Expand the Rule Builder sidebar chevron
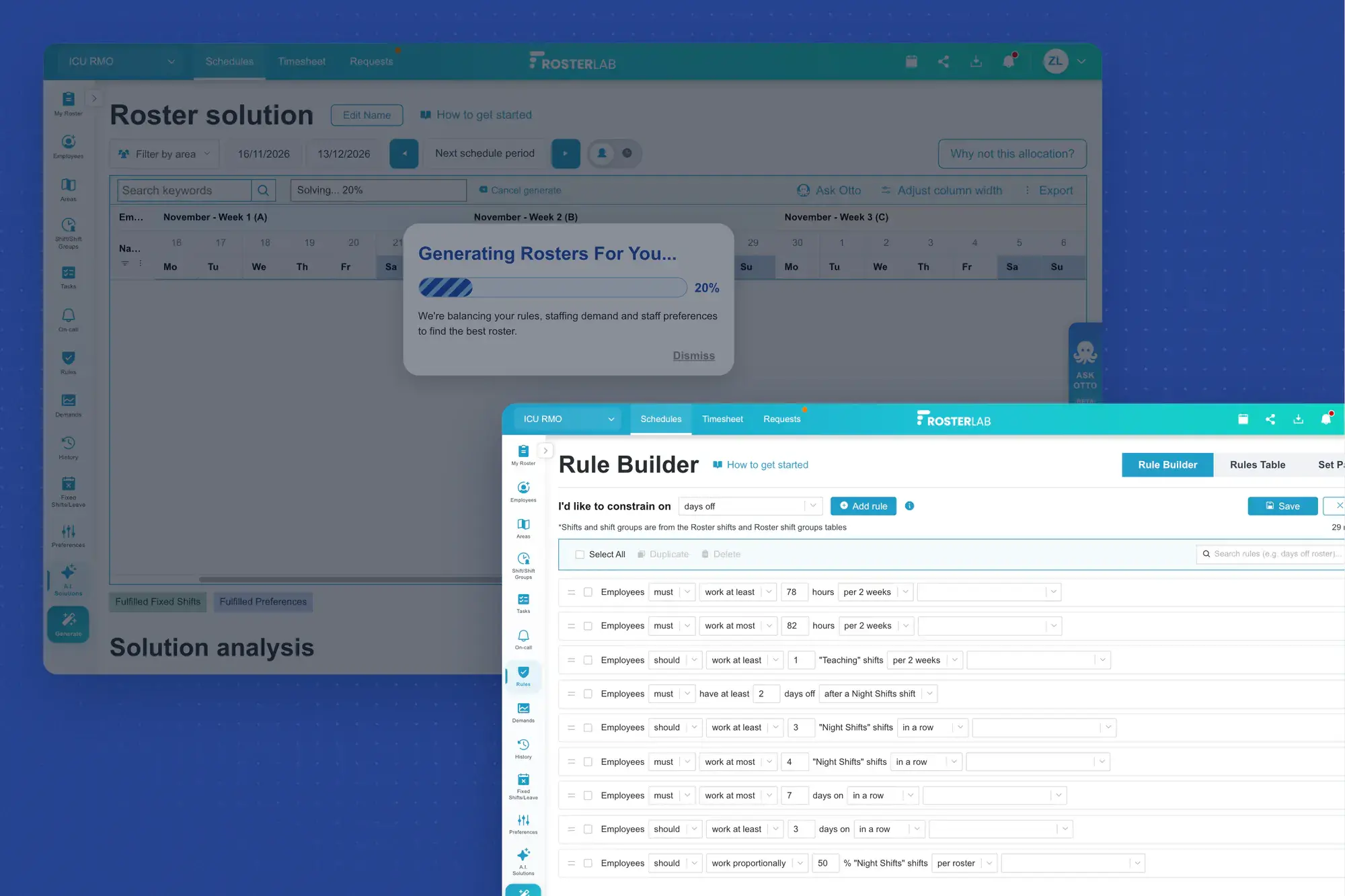Viewport: 1345px width, 896px height. (545, 450)
